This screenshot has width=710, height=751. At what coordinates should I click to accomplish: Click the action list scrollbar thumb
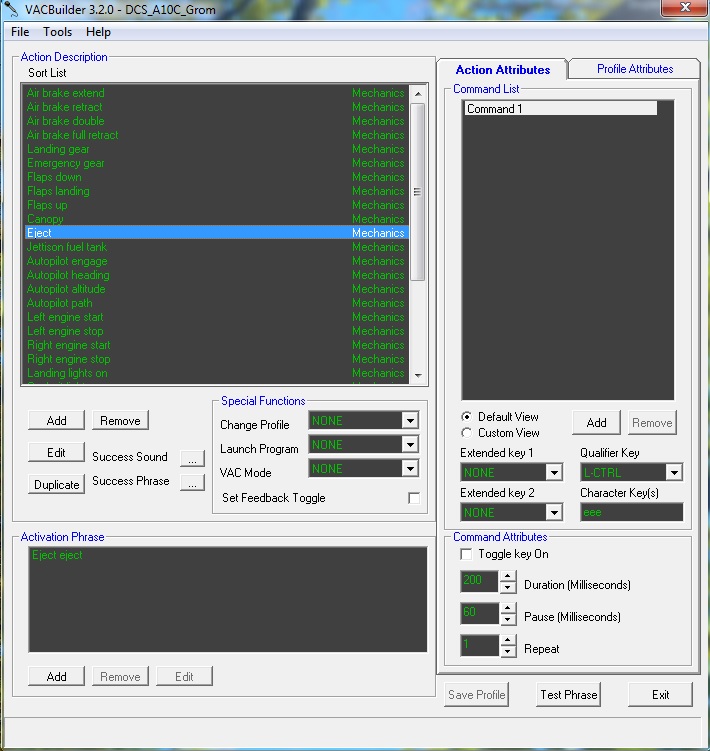(x=418, y=192)
